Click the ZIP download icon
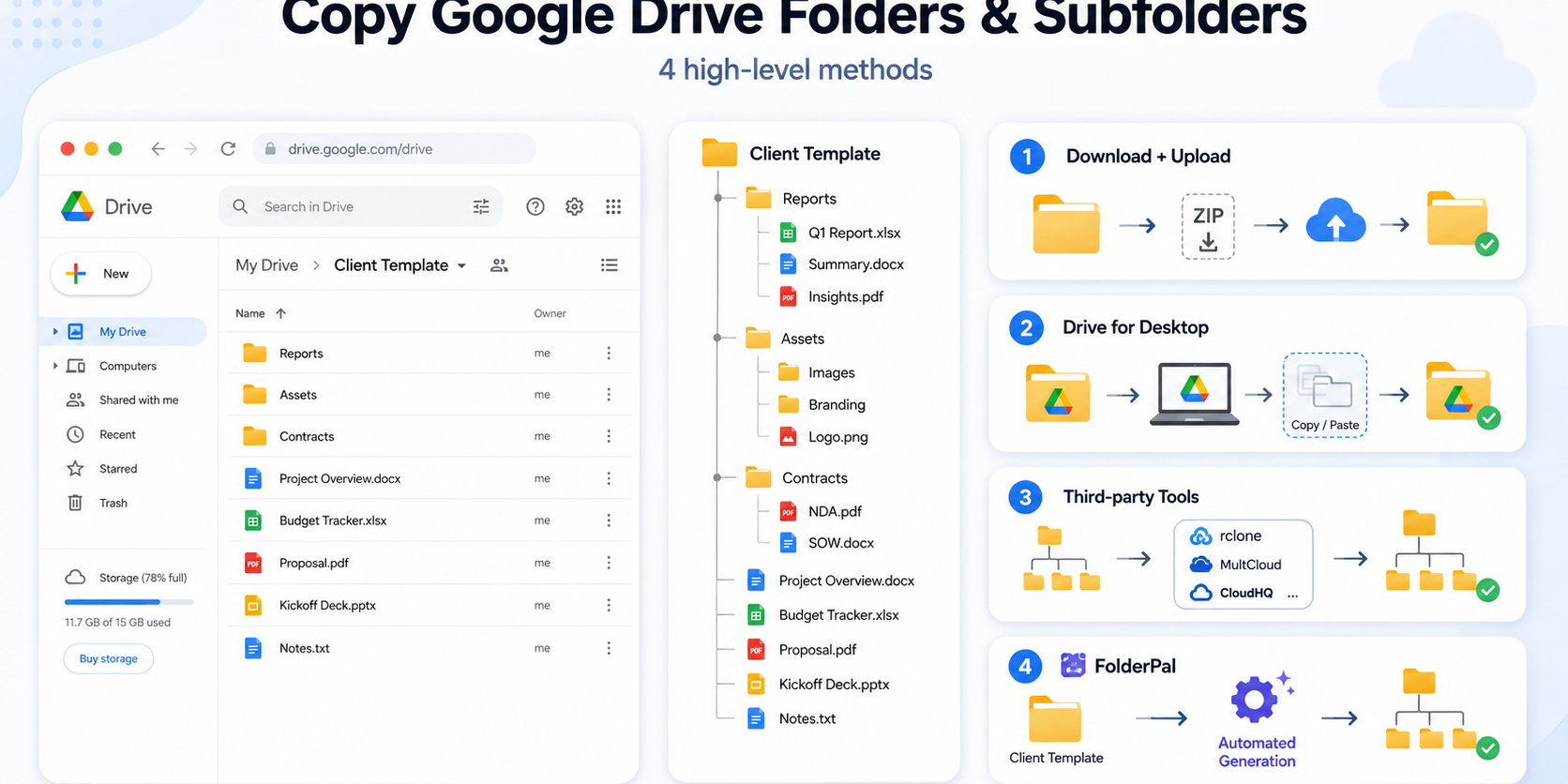Image resolution: width=1568 pixels, height=784 pixels. click(x=1208, y=226)
